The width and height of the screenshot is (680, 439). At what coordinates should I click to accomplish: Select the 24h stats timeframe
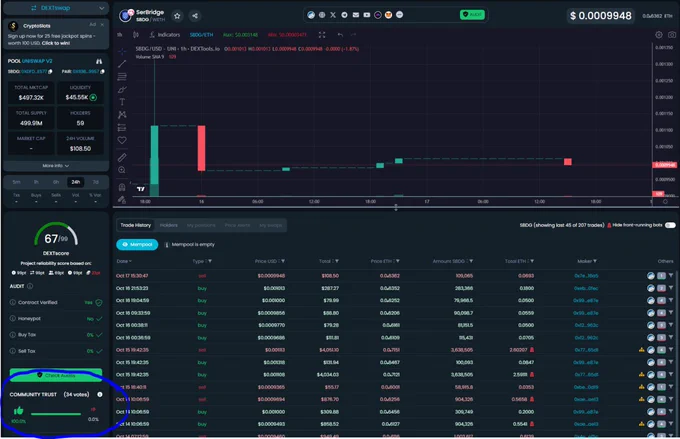coord(76,182)
